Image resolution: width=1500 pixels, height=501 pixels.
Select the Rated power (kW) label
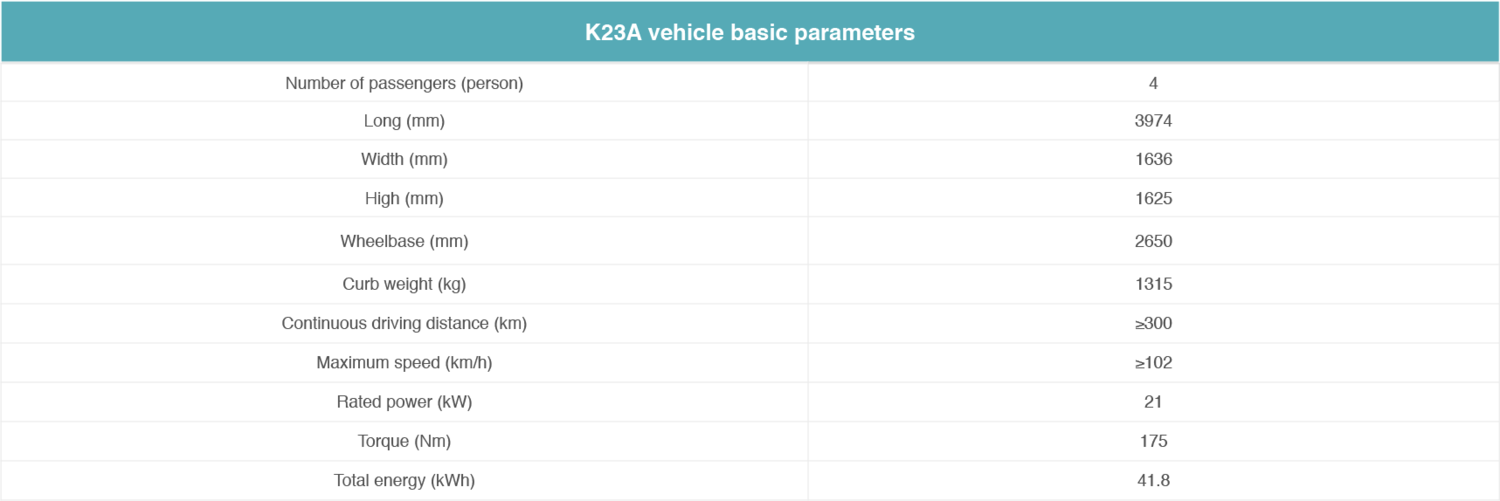coord(404,402)
